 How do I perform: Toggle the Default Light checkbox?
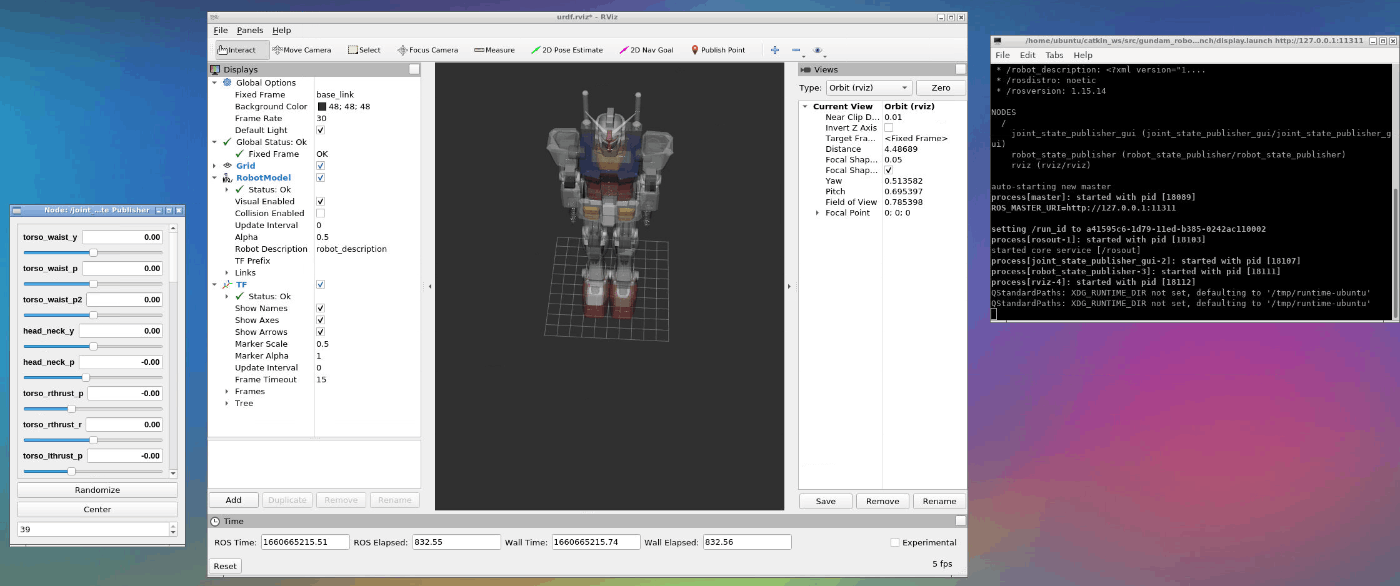[321, 130]
